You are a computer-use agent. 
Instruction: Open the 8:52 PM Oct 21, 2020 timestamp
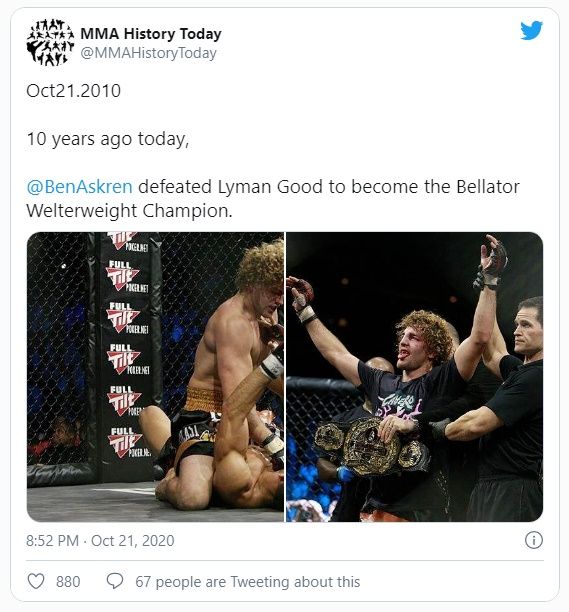(x=100, y=541)
